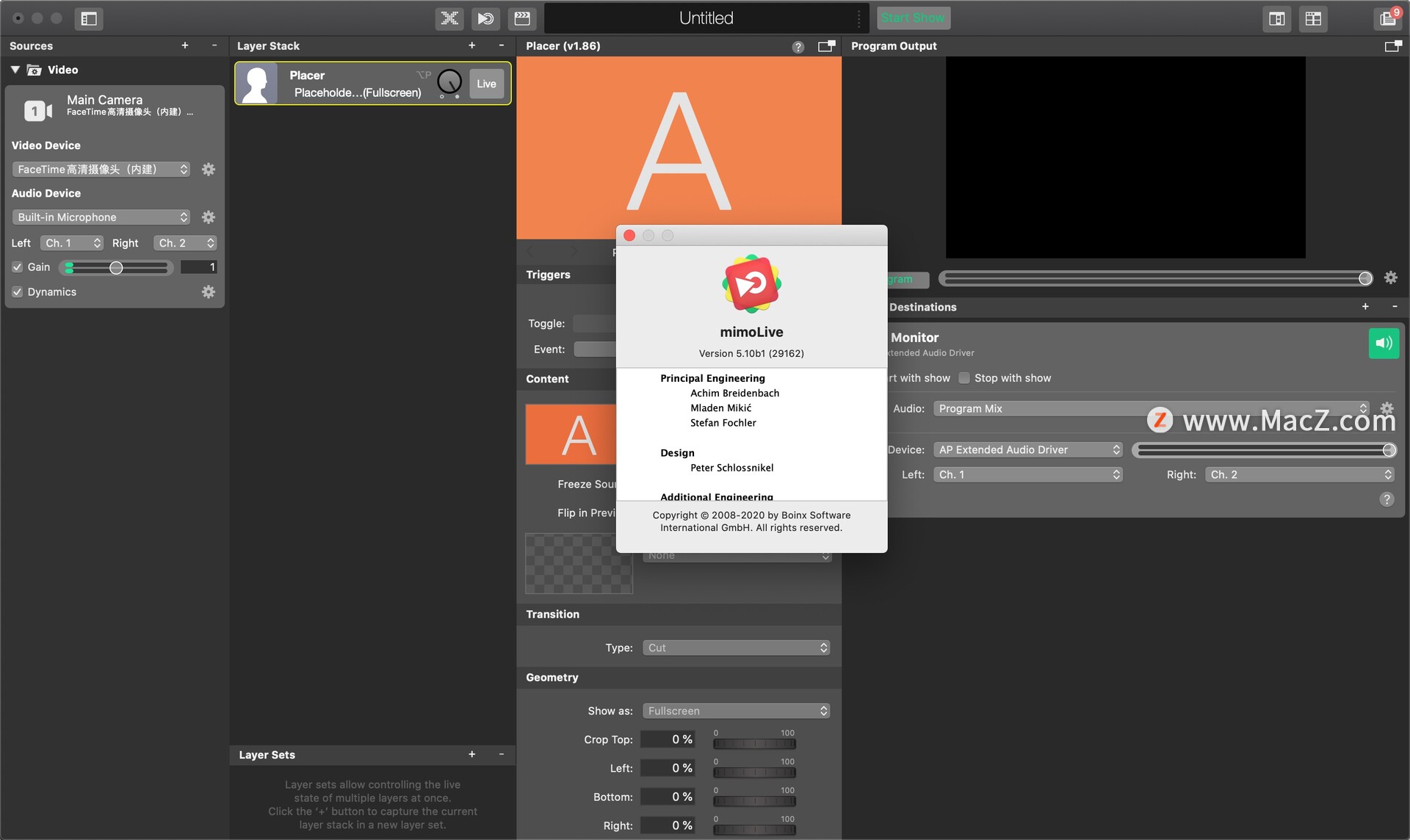Open Transition Type Cut dropdown
Viewport: 1410px width, 840px height.
tap(737, 648)
